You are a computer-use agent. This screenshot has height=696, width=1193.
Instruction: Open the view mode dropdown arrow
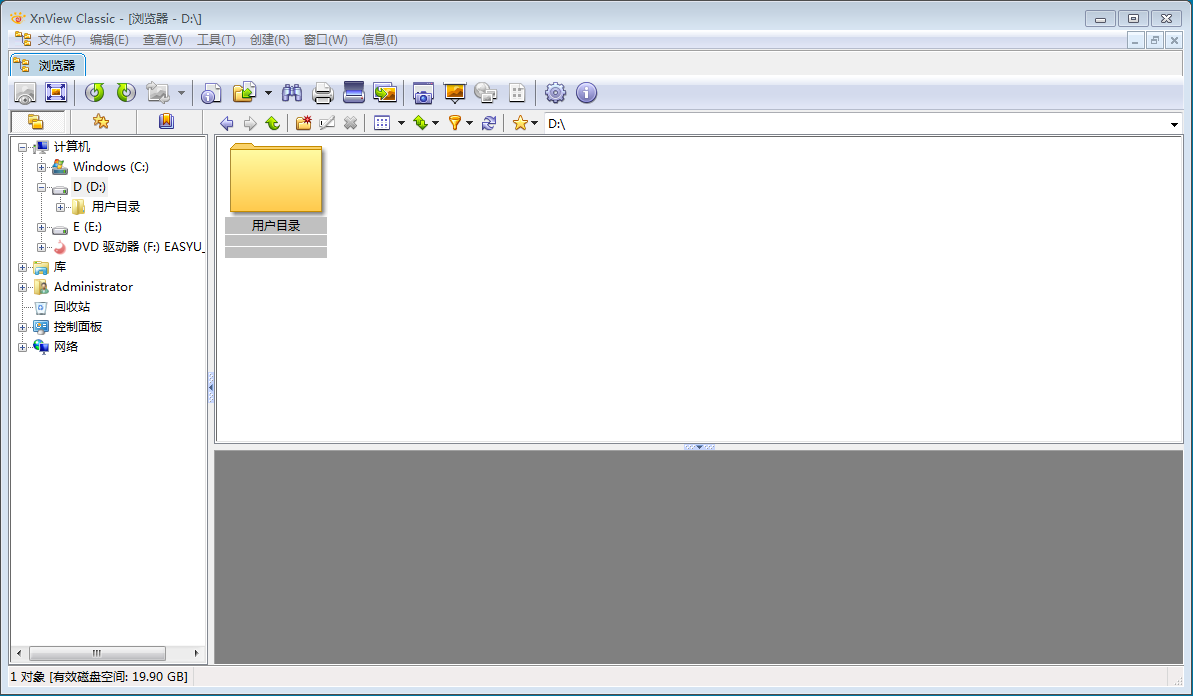click(401, 123)
